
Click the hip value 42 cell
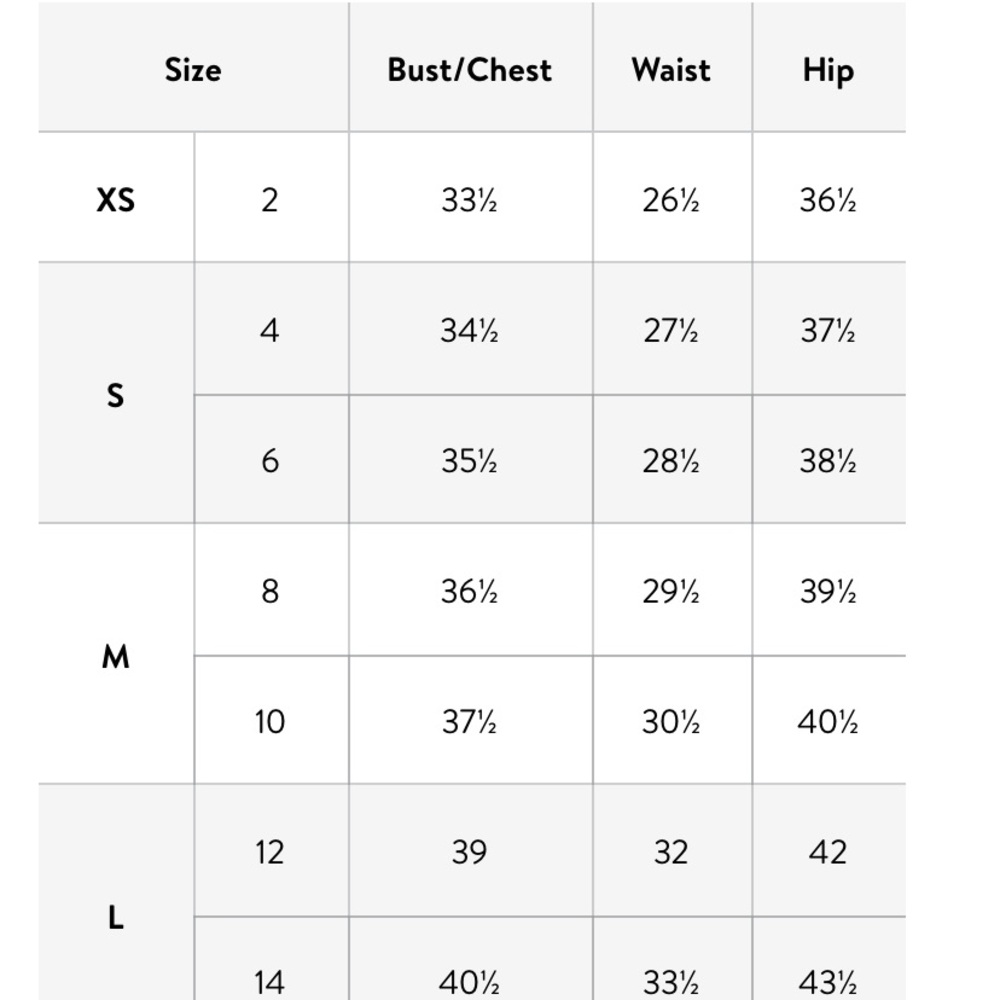[x=828, y=852]
